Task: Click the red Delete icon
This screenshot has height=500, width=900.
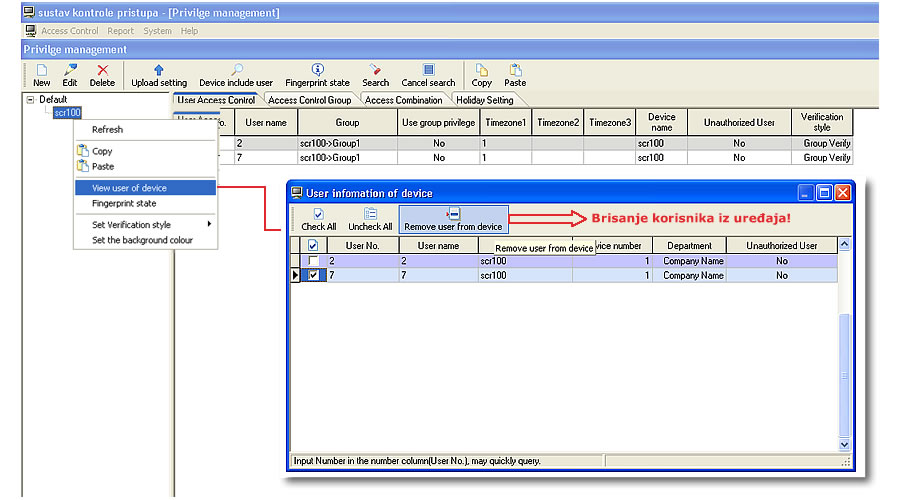Action: tap(102, 70)
